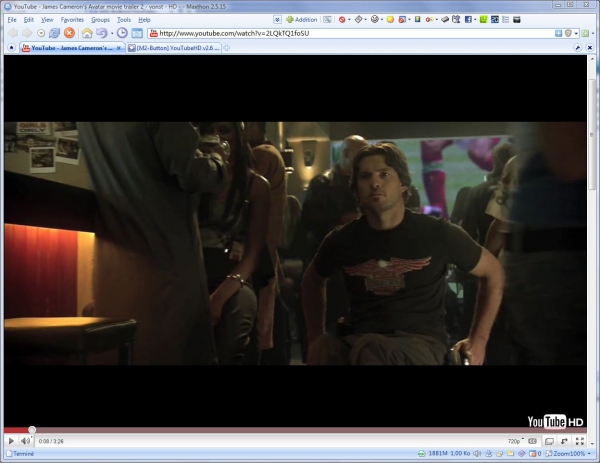Click the Addition plugin button

click(x=302, y=20)
